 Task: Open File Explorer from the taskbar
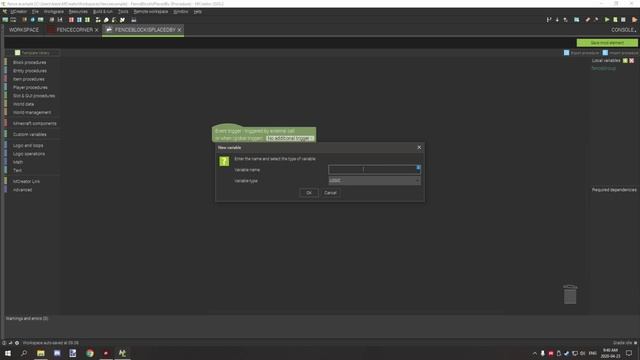point(40,353)
